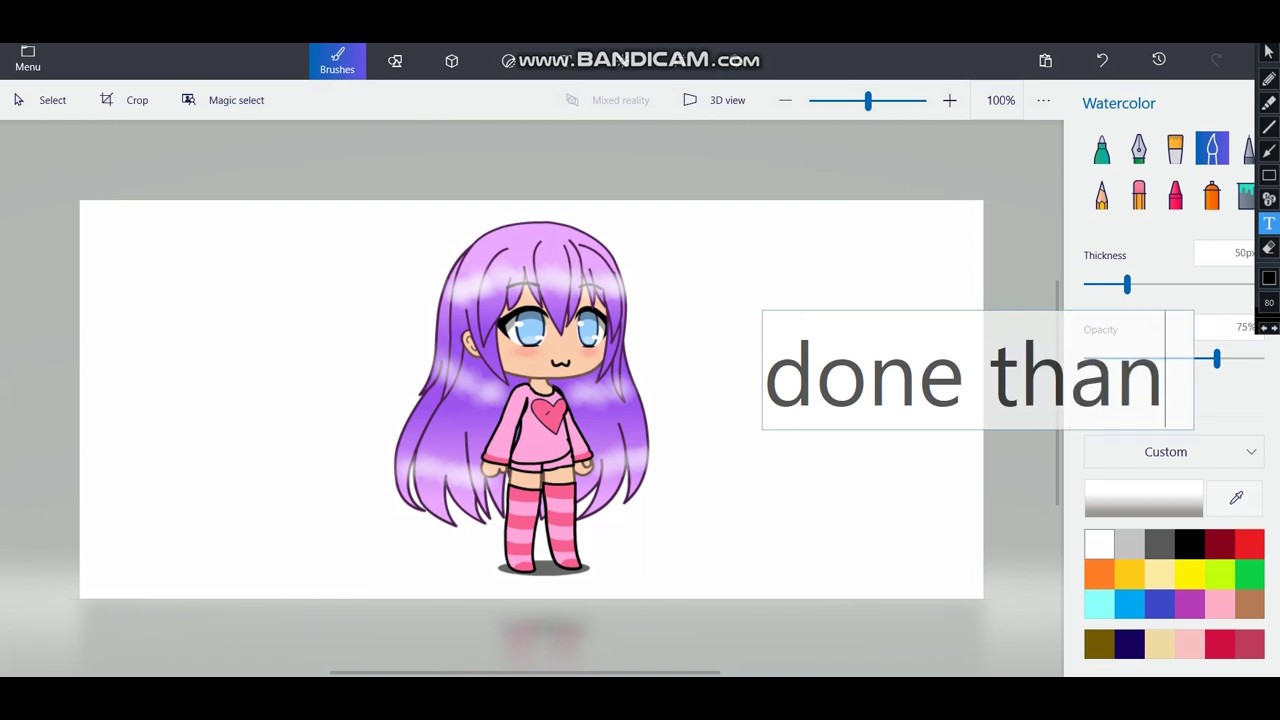1280x720 pixels.
Task: Select Bandicam overlay pencil tool
Action: [x=1268, y=78]
